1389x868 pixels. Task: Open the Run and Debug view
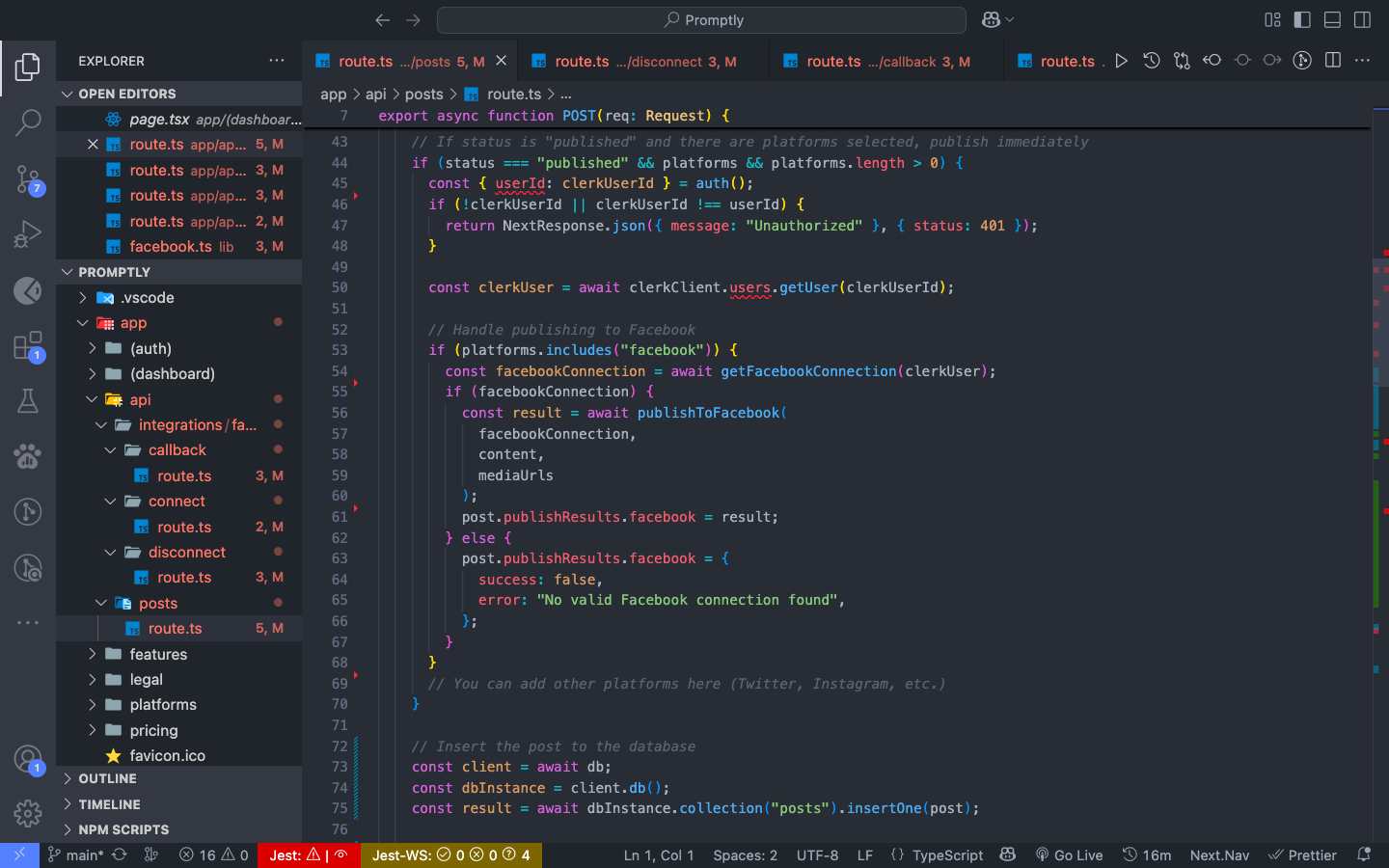point(28,233)
